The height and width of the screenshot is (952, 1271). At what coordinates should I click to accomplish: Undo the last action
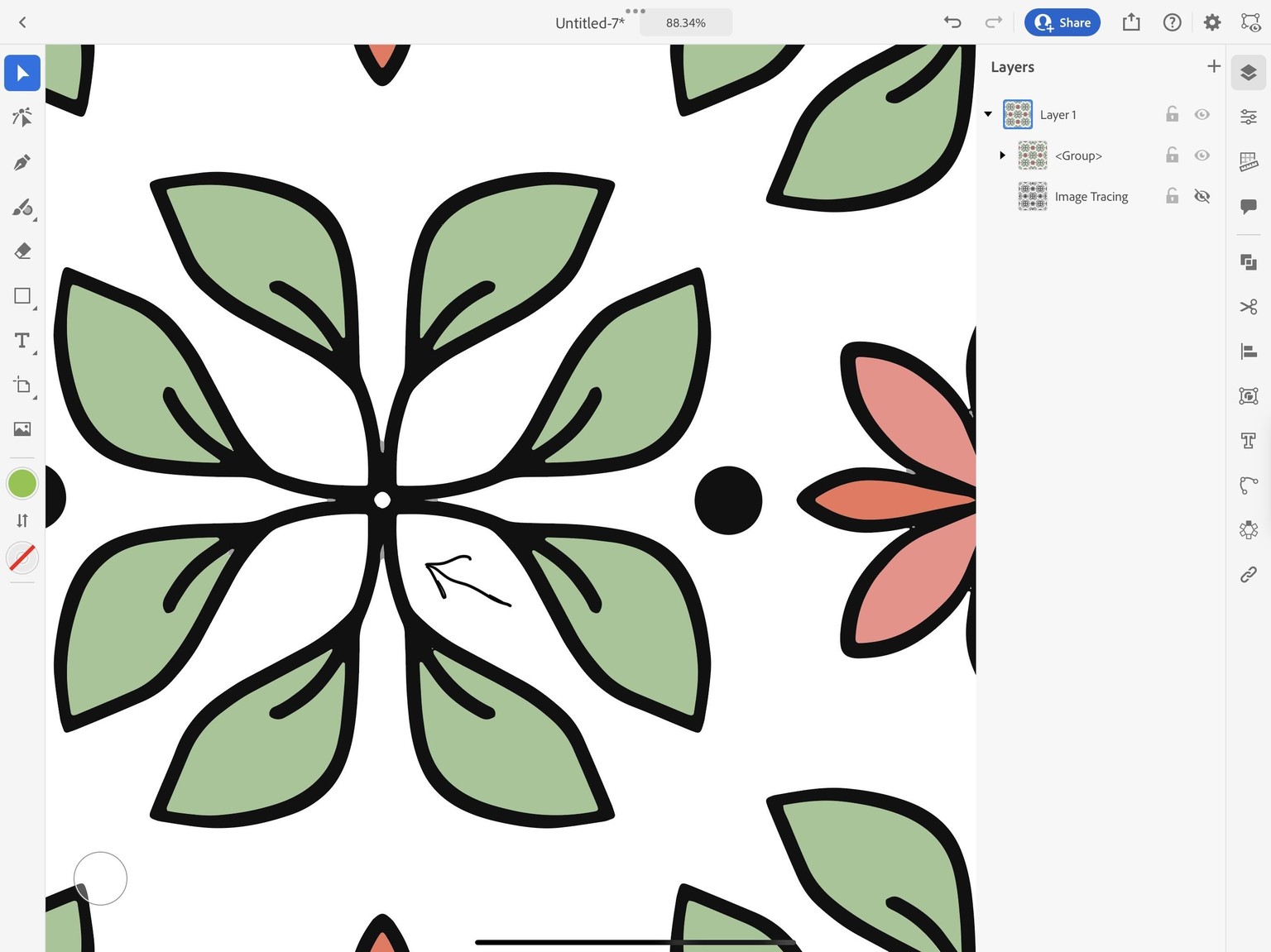(x=952, y=22)
